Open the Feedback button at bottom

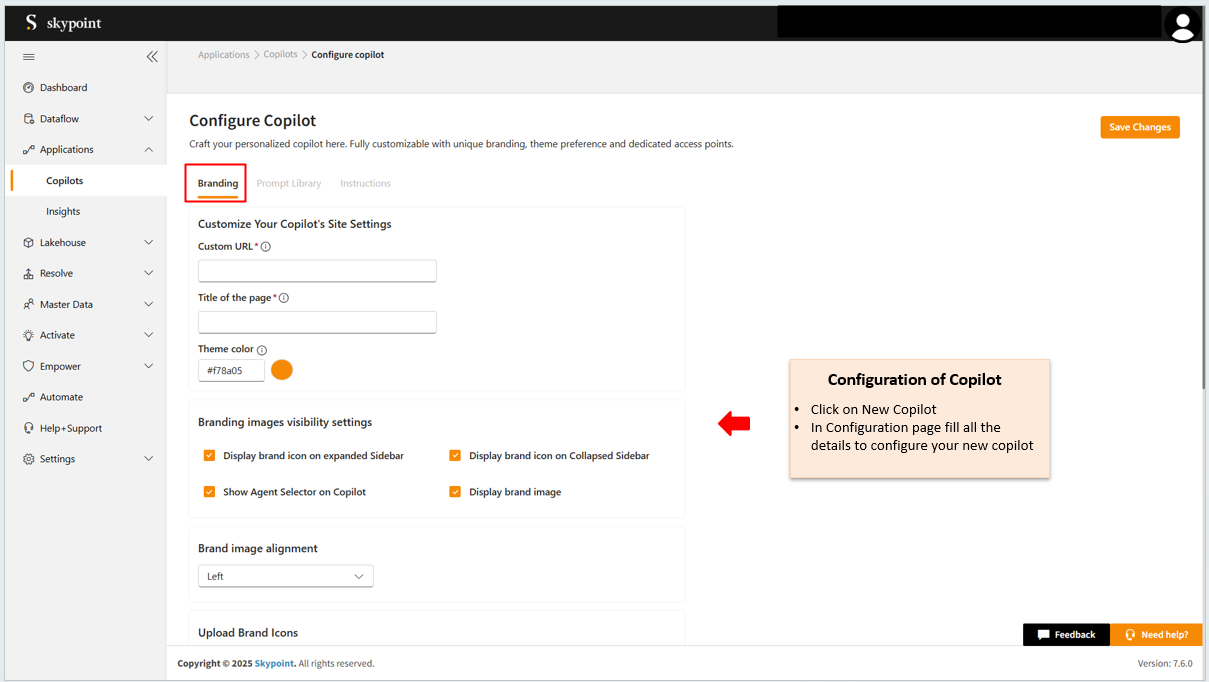click(x=1065, y=635)
